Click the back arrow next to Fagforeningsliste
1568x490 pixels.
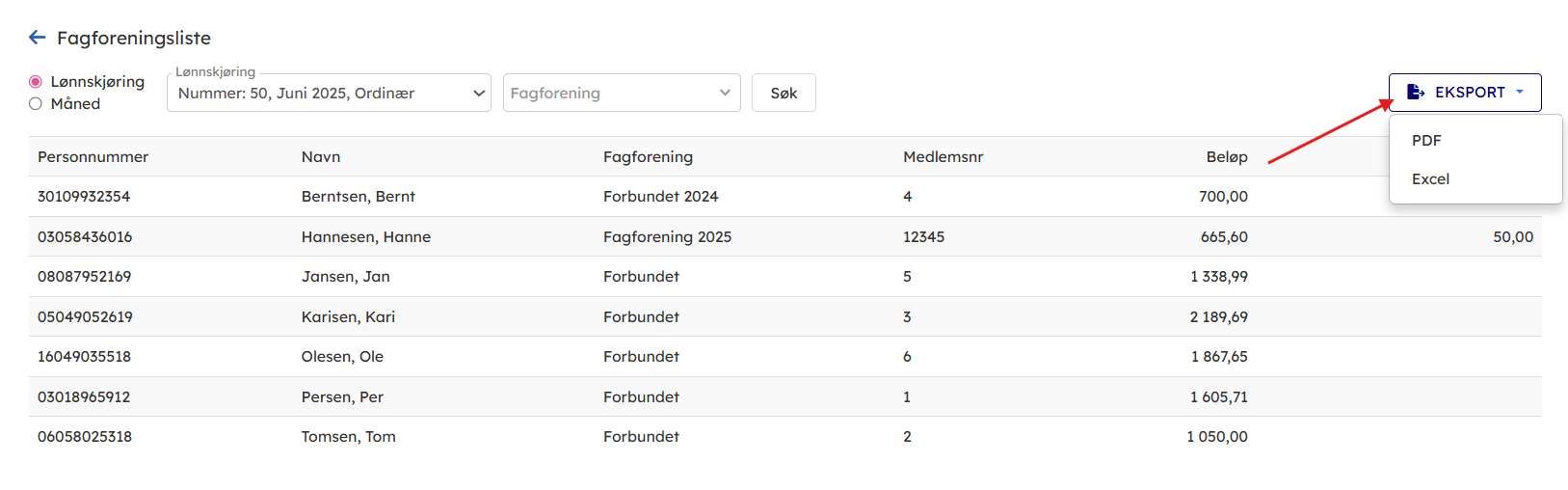point(38,38)
